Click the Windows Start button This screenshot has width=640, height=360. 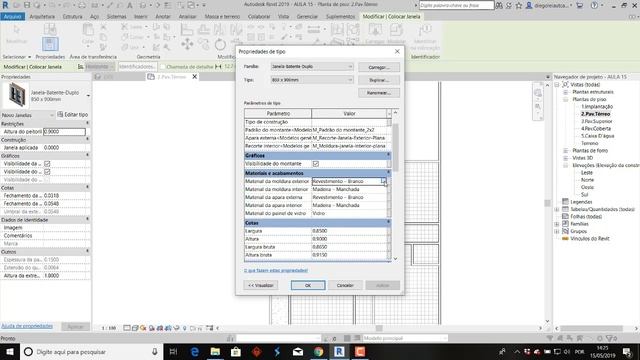pyautogui.click(x=9, y=351)
